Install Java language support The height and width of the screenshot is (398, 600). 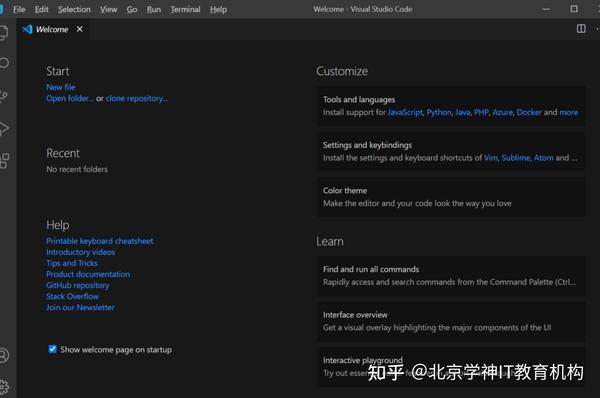click(x=463, y=113)
